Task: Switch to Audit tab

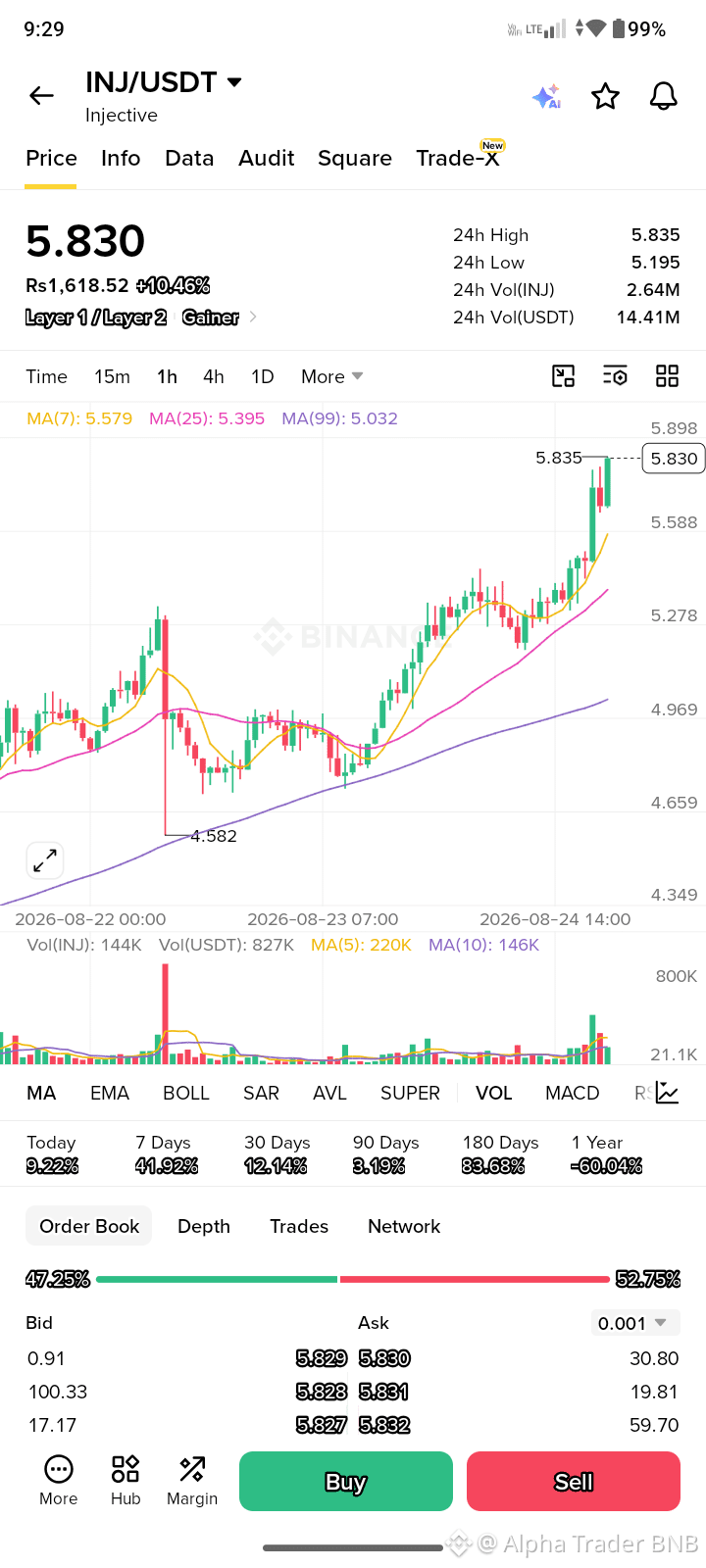Action: click(x=267, y=158)
